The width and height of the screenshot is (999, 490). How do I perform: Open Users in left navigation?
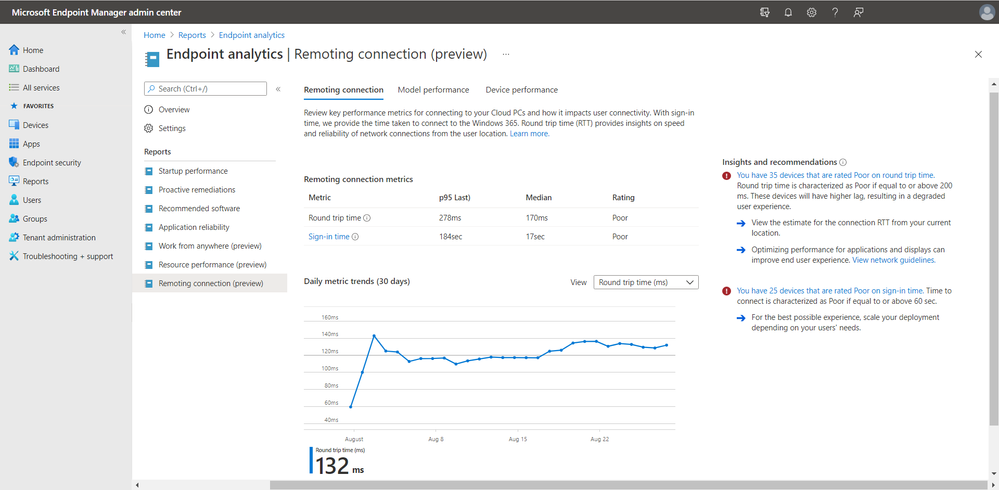[x=32, y=200]
